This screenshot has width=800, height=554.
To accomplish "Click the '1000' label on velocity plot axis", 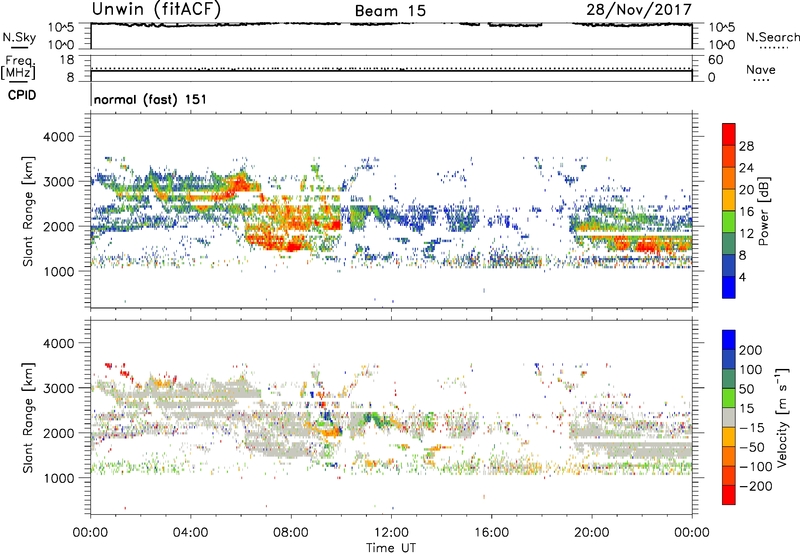I will click(58, 478).
